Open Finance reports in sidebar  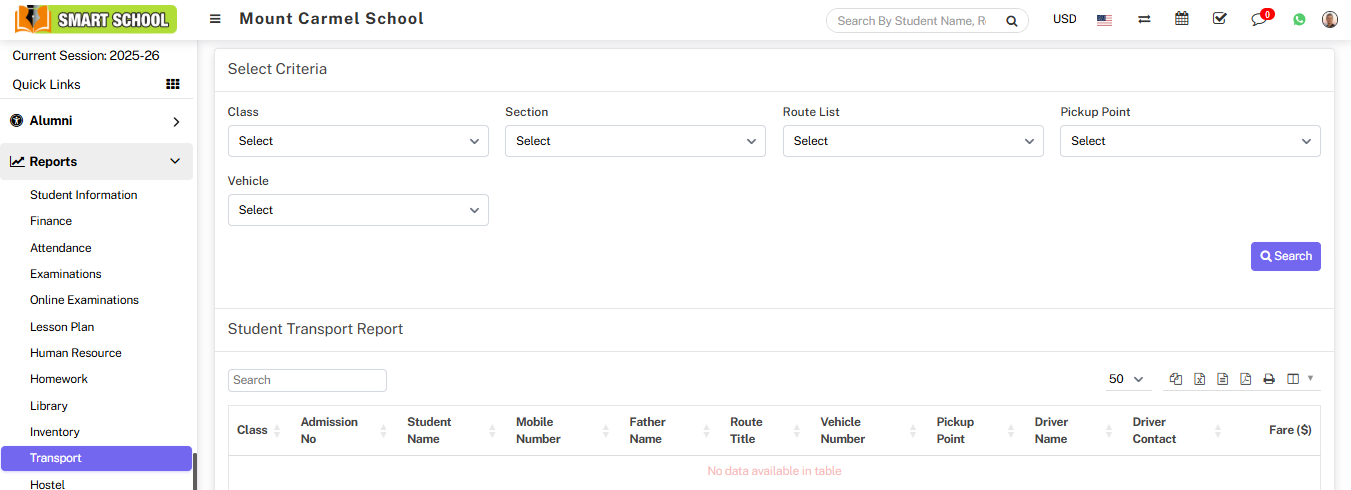click(x=51, y=221)
